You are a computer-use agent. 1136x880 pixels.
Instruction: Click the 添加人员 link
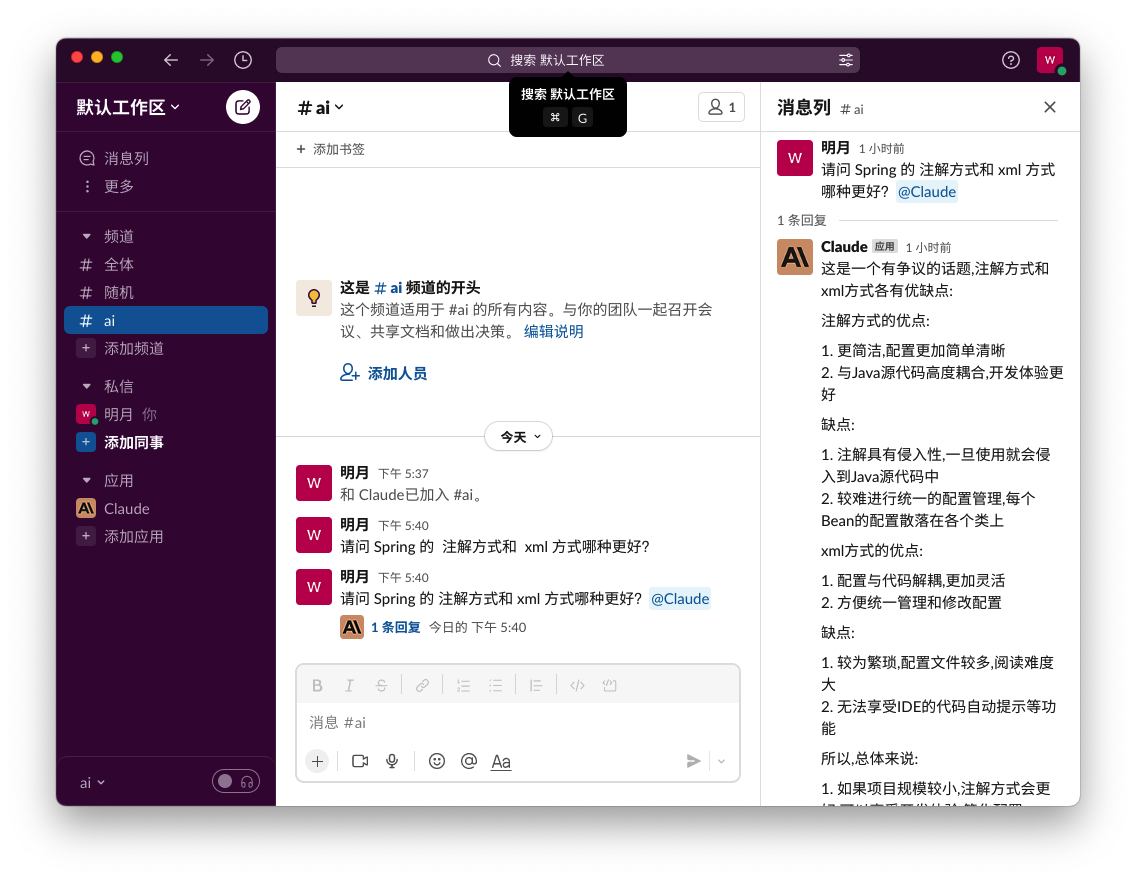pos(383,373)
